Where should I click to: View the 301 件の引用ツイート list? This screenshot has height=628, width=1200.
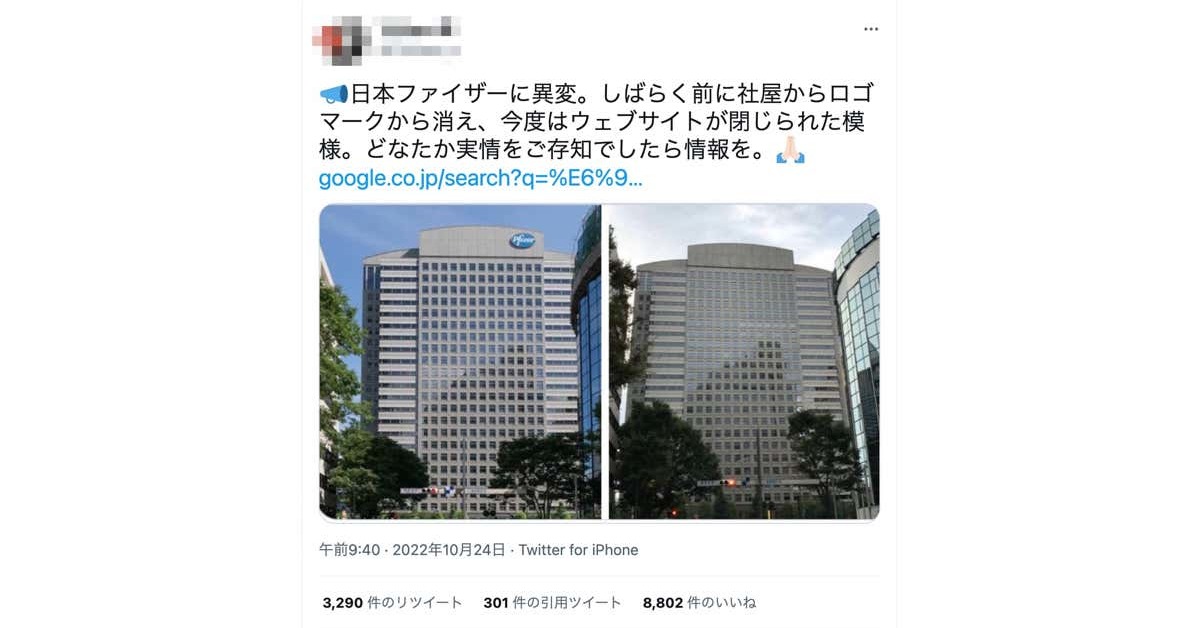click(552, 603)
